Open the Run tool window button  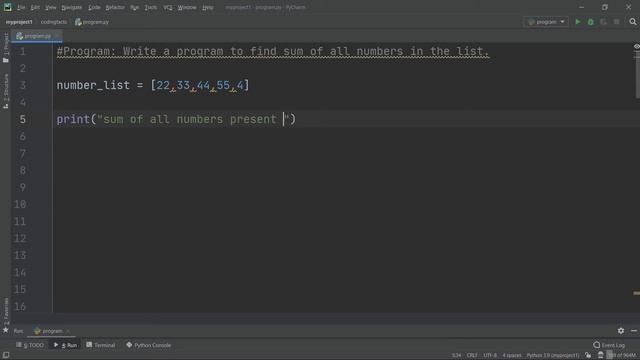[65, 345]
